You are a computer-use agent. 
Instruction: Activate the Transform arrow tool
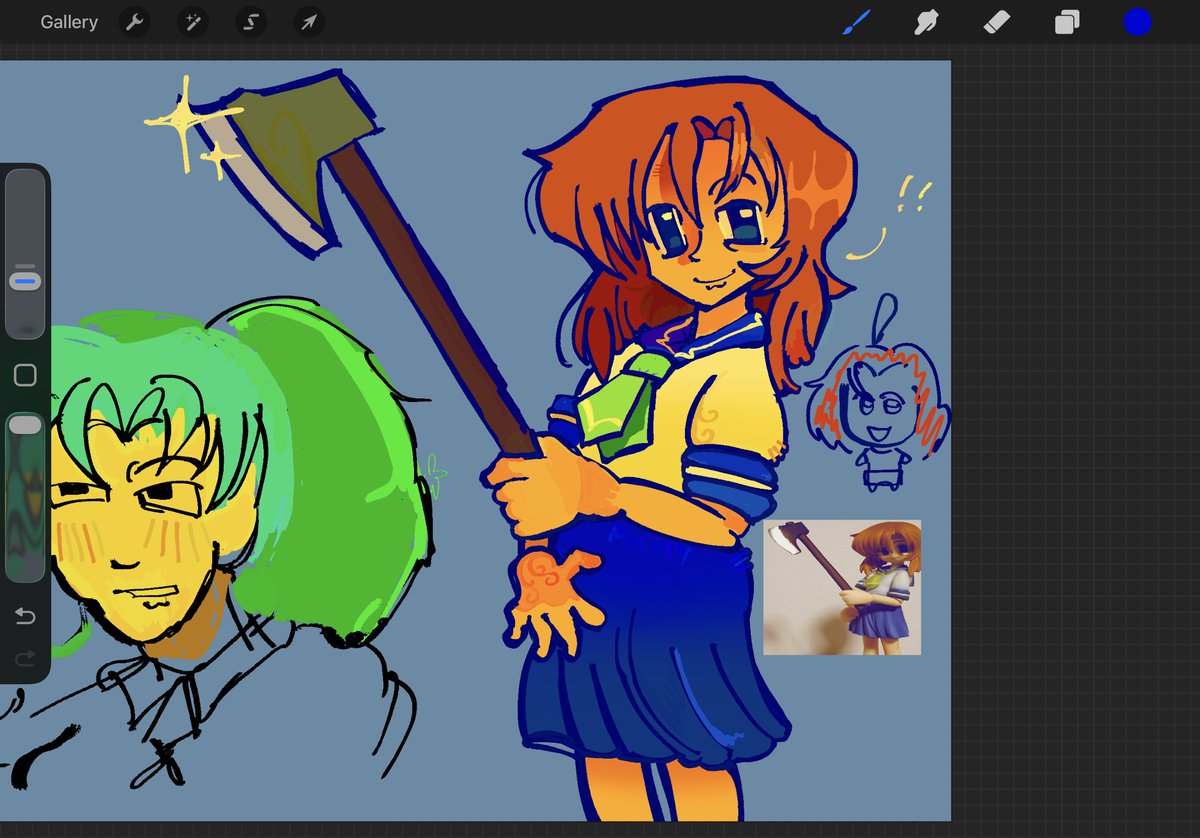(309, 22)
